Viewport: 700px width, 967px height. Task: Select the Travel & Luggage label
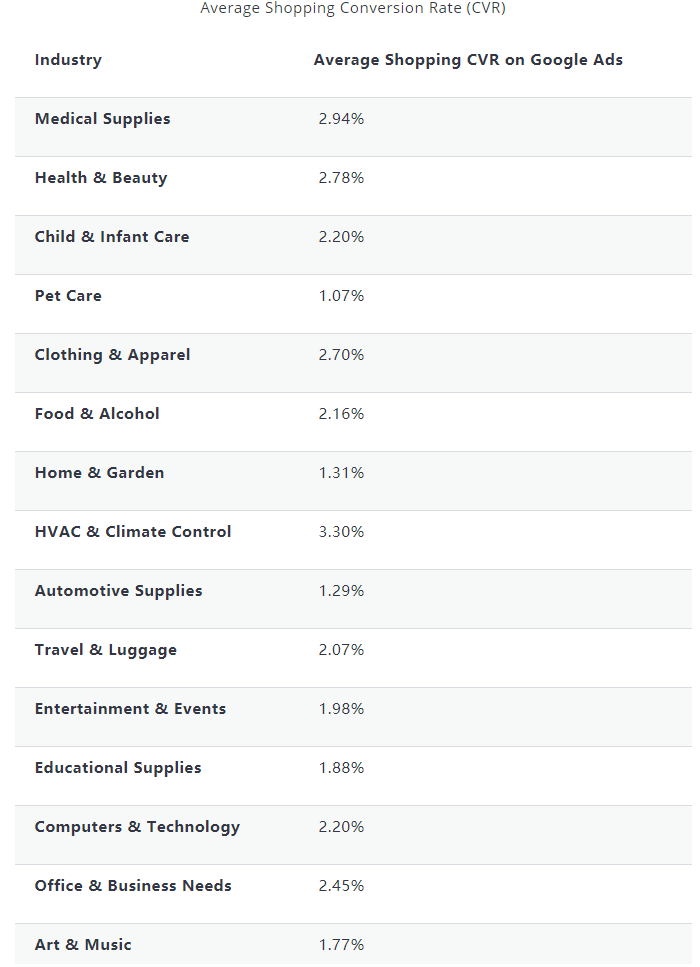point(105,650)
